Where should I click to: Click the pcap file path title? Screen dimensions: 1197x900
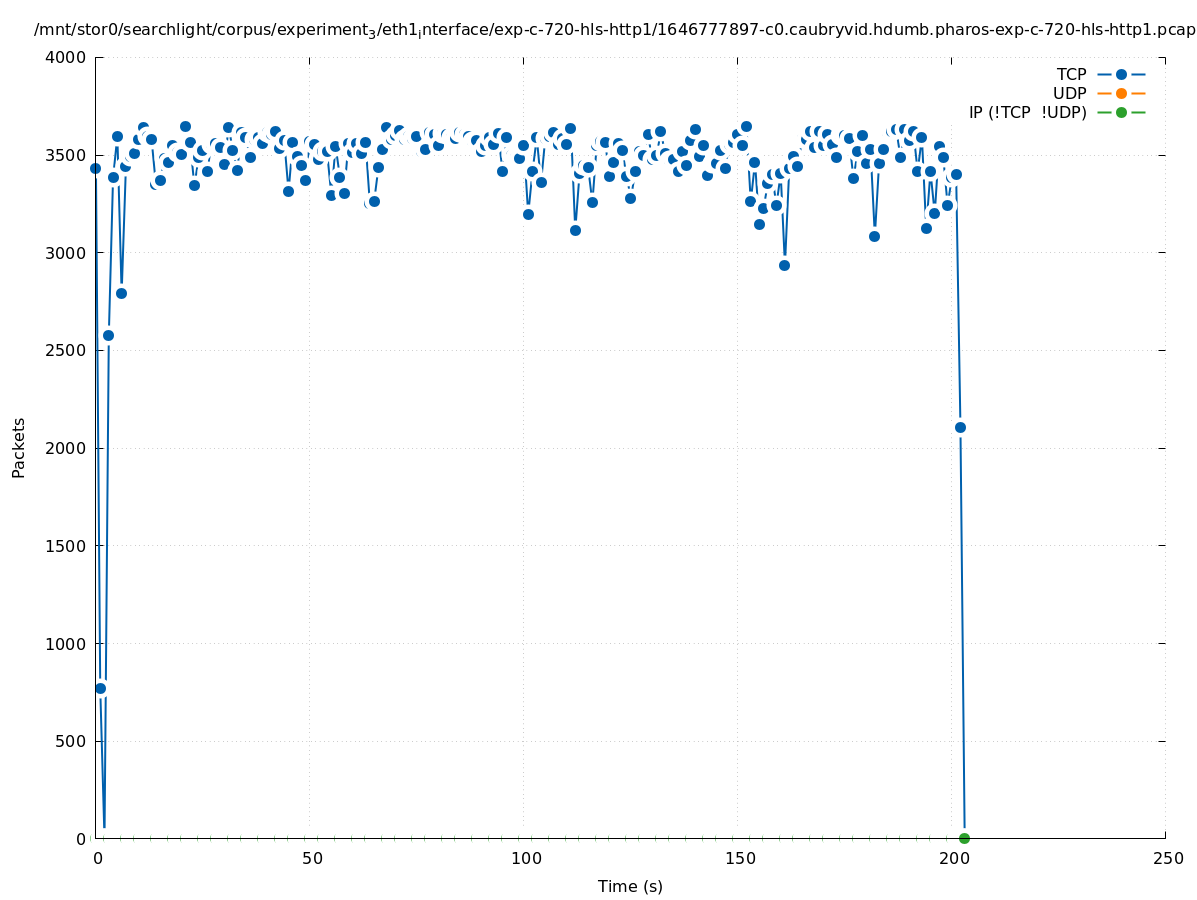tap(614, 30)
